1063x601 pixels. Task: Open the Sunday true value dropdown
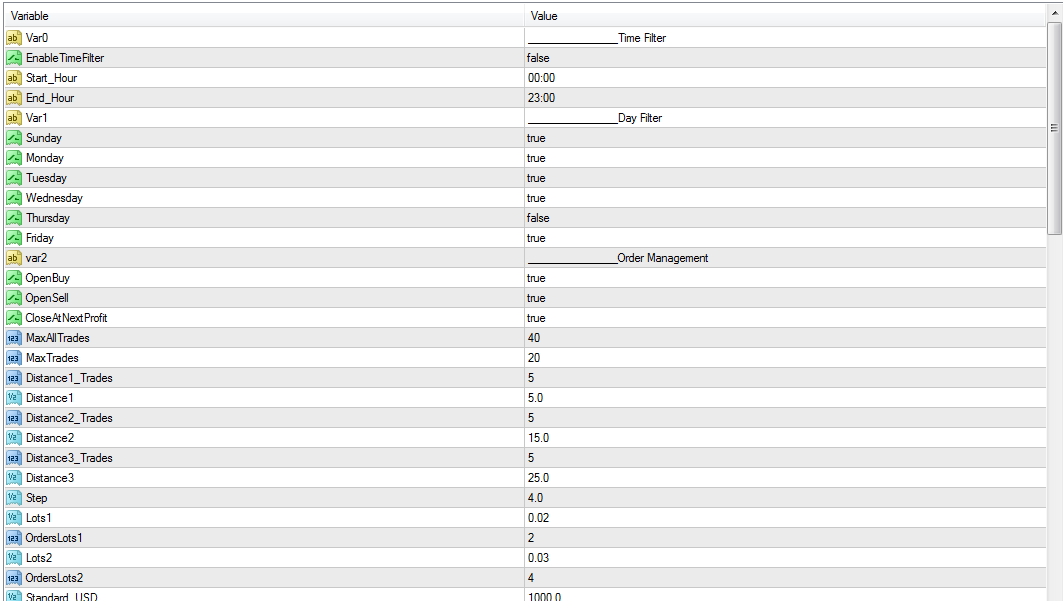point(785,138)
